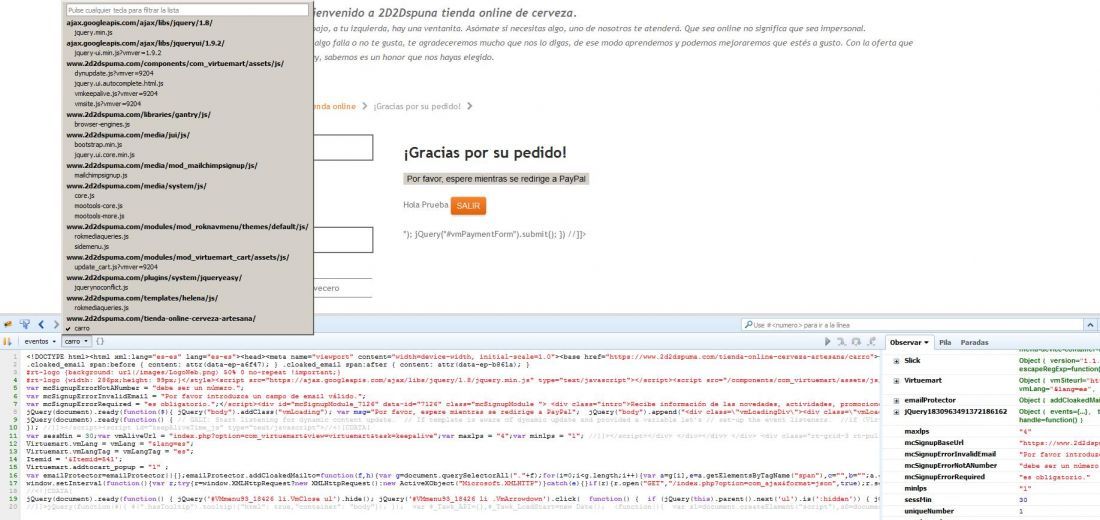
Task: Select jquerynoconflict.js in script list
Action: pos(101,288)
